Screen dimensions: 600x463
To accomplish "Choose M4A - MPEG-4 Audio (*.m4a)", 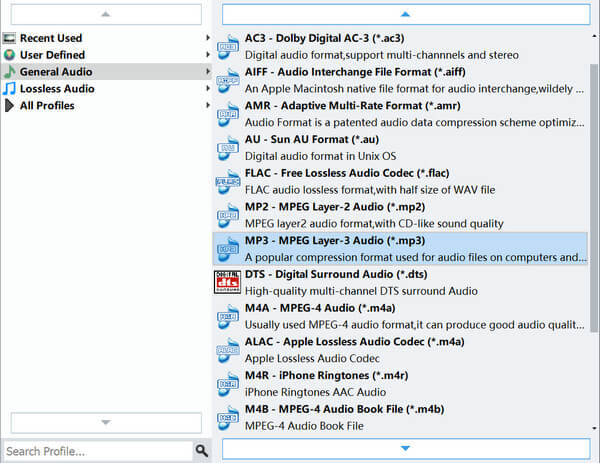I will point(400,316).
